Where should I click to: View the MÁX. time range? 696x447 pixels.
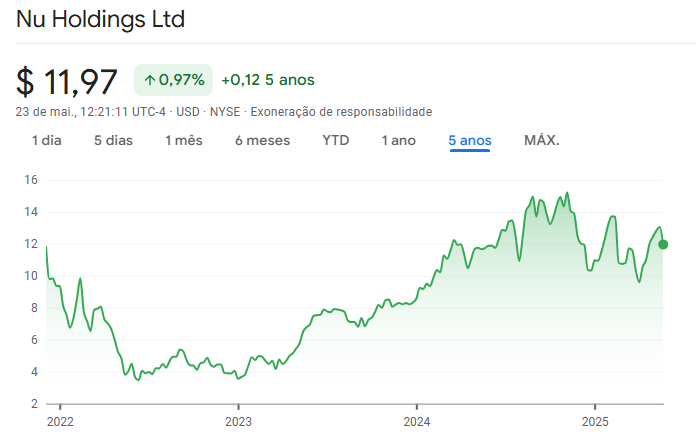coord(542,140)
